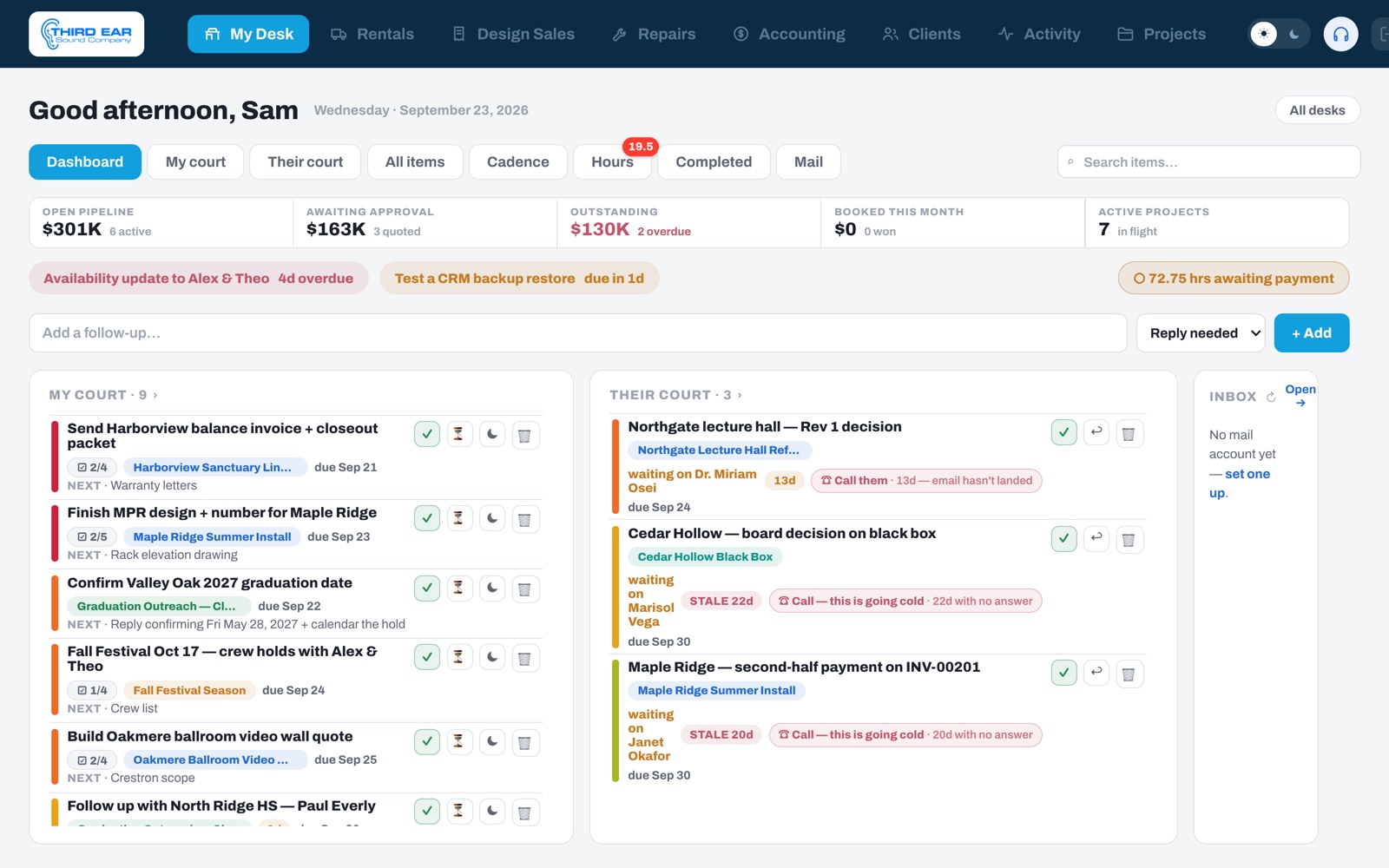
Task: Switch to the Cadence tab
Action: pos(518,162)
